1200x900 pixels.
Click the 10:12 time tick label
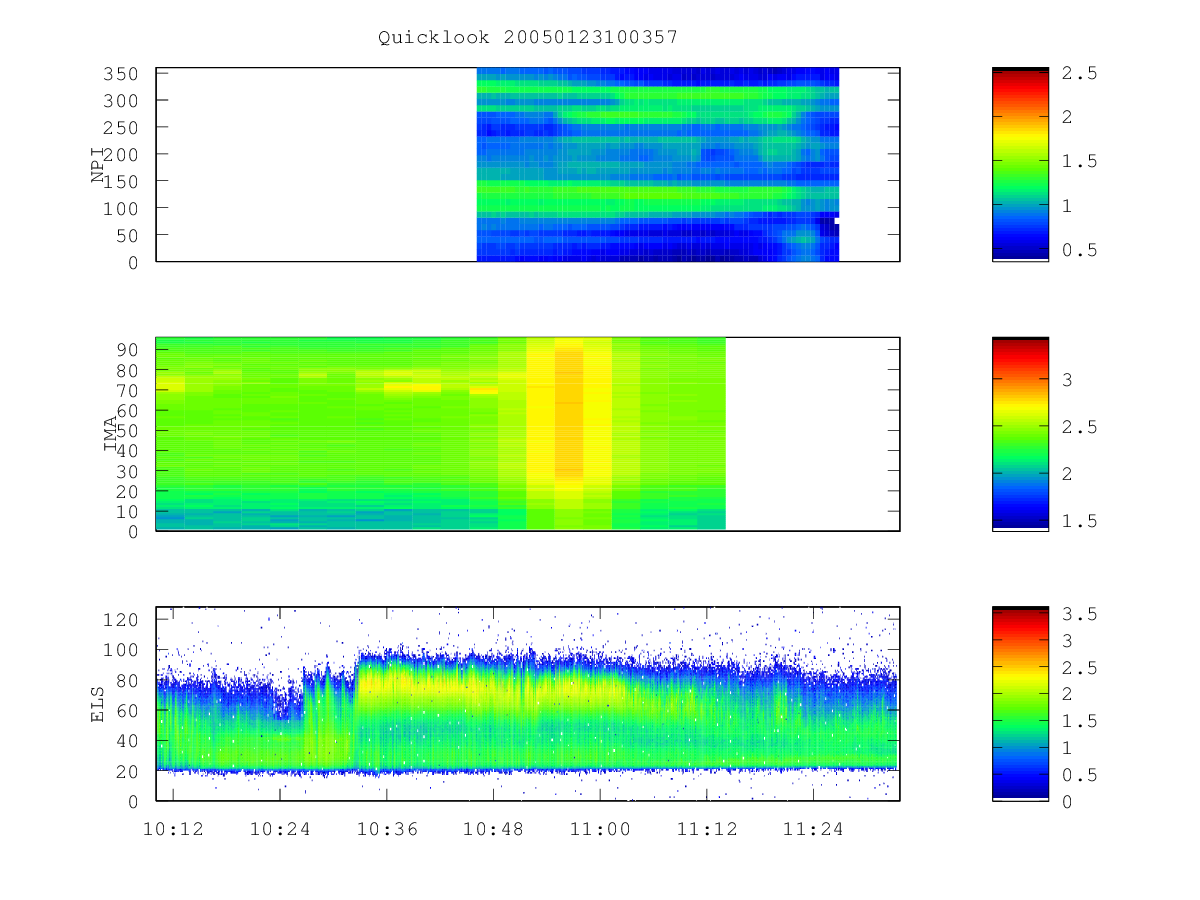(173, 829)
